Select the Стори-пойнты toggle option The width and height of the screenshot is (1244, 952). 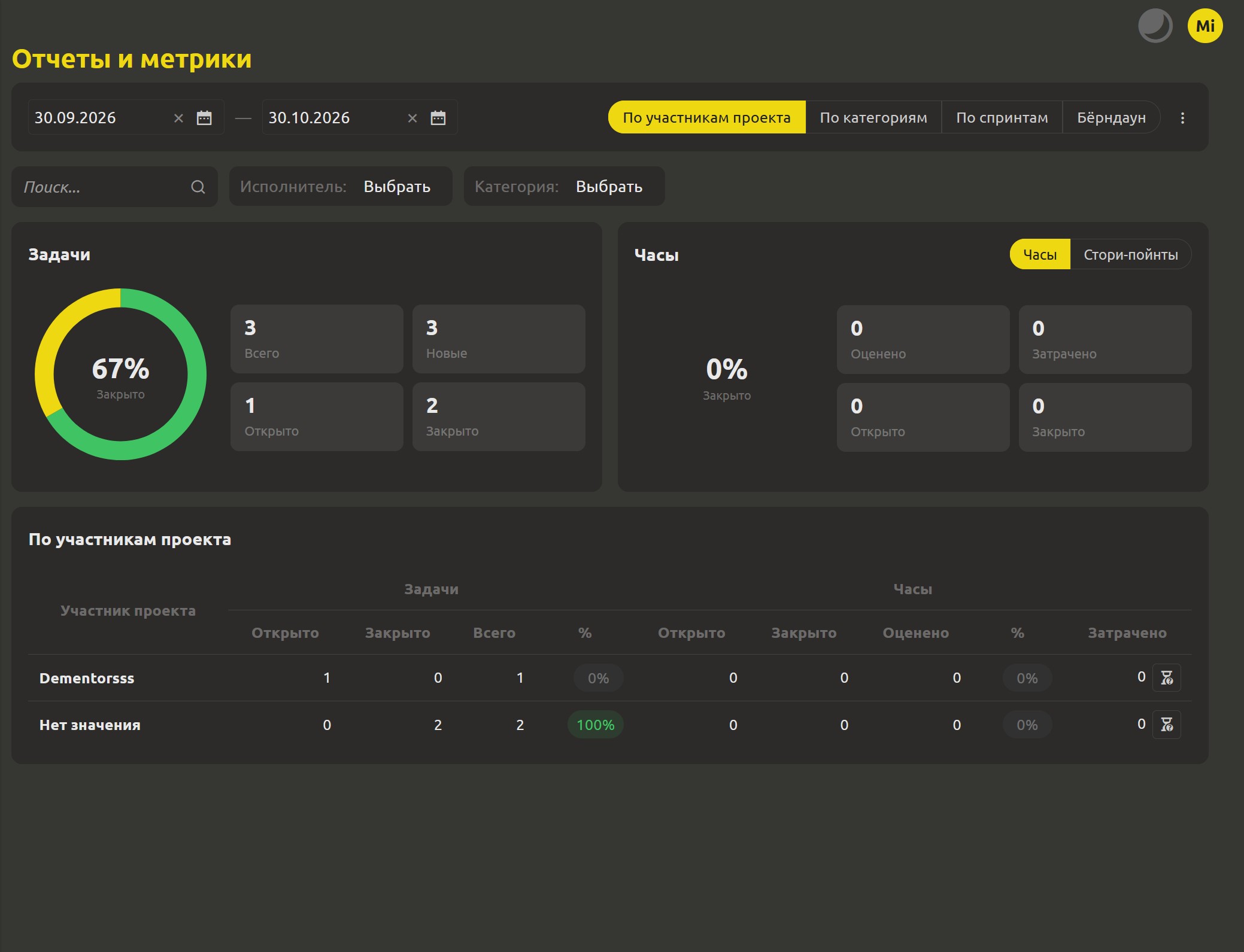point(1131,254)
